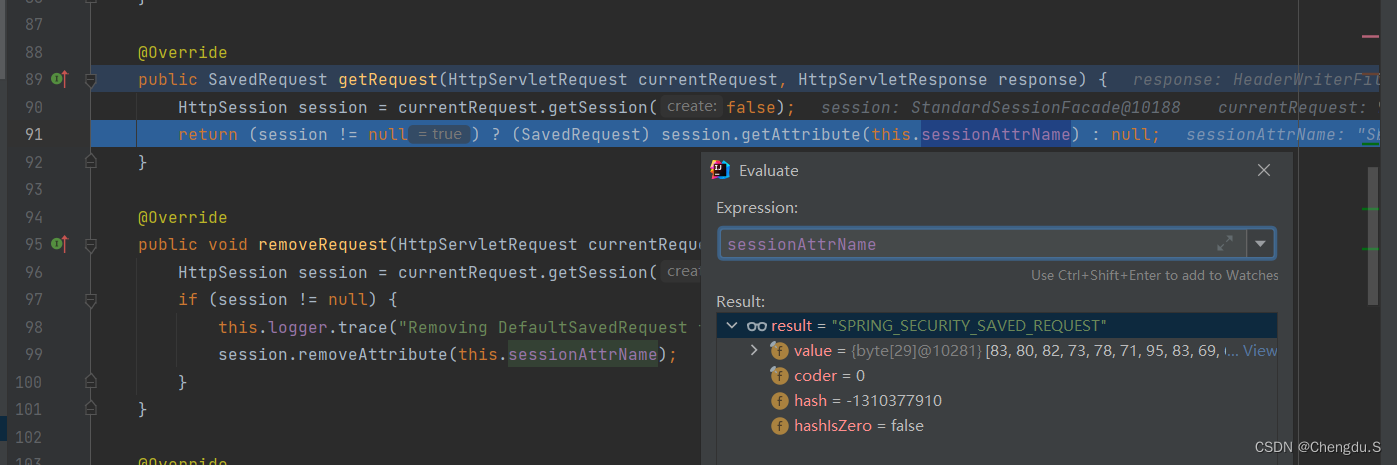Click the fold end marker on line 100

(x=90, y=381)
